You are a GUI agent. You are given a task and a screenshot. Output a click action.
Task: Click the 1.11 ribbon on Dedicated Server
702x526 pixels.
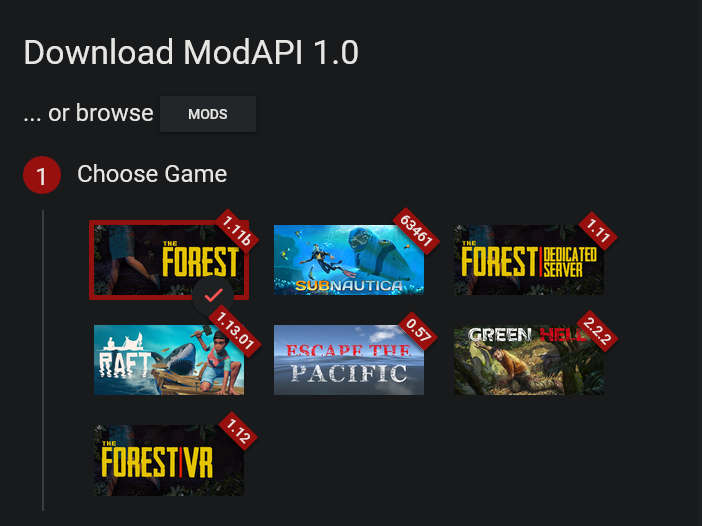point(598,231)
